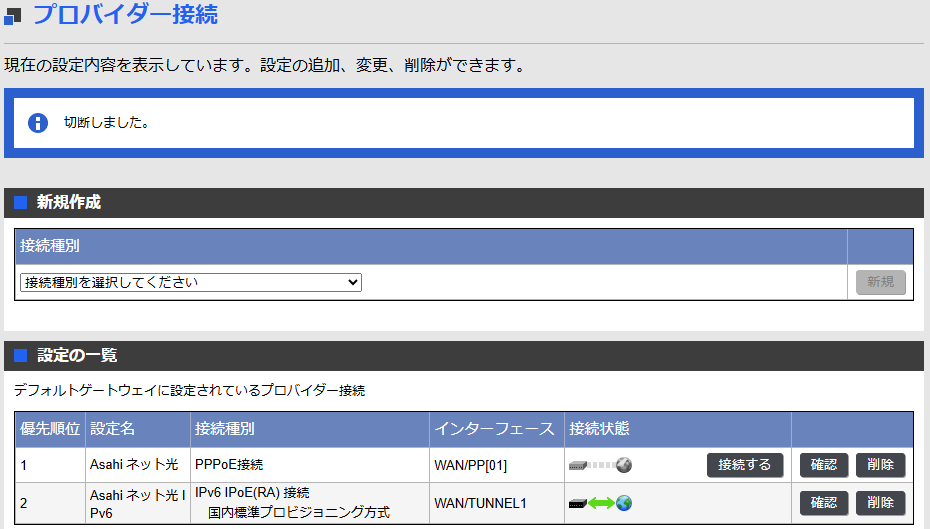Click the 現在の設定内容を表示しています description line
Screen dimensions: 930x529
point(265,65)
